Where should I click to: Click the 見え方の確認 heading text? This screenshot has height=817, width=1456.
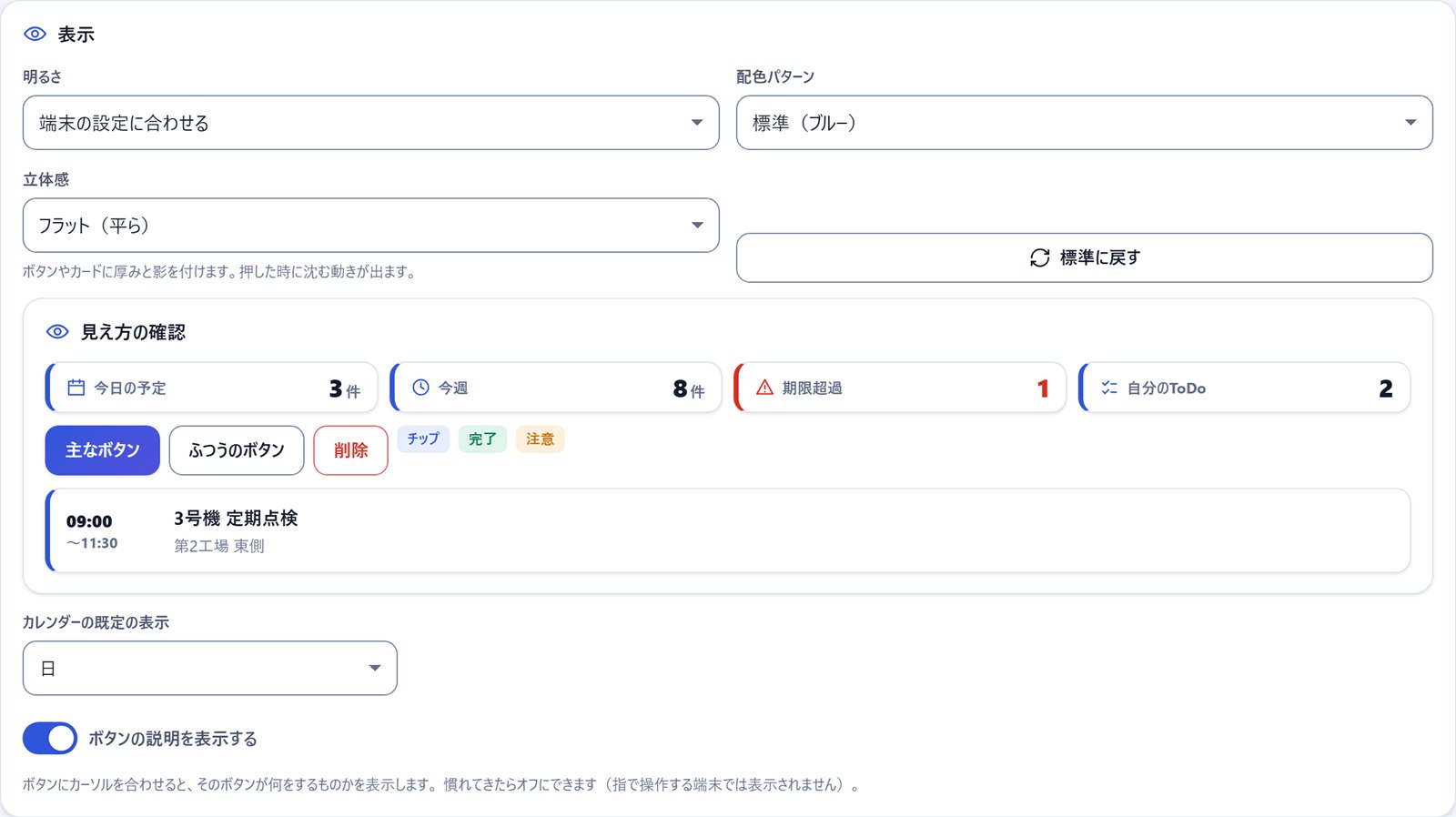pyautogui.click(x=134, y=332)
